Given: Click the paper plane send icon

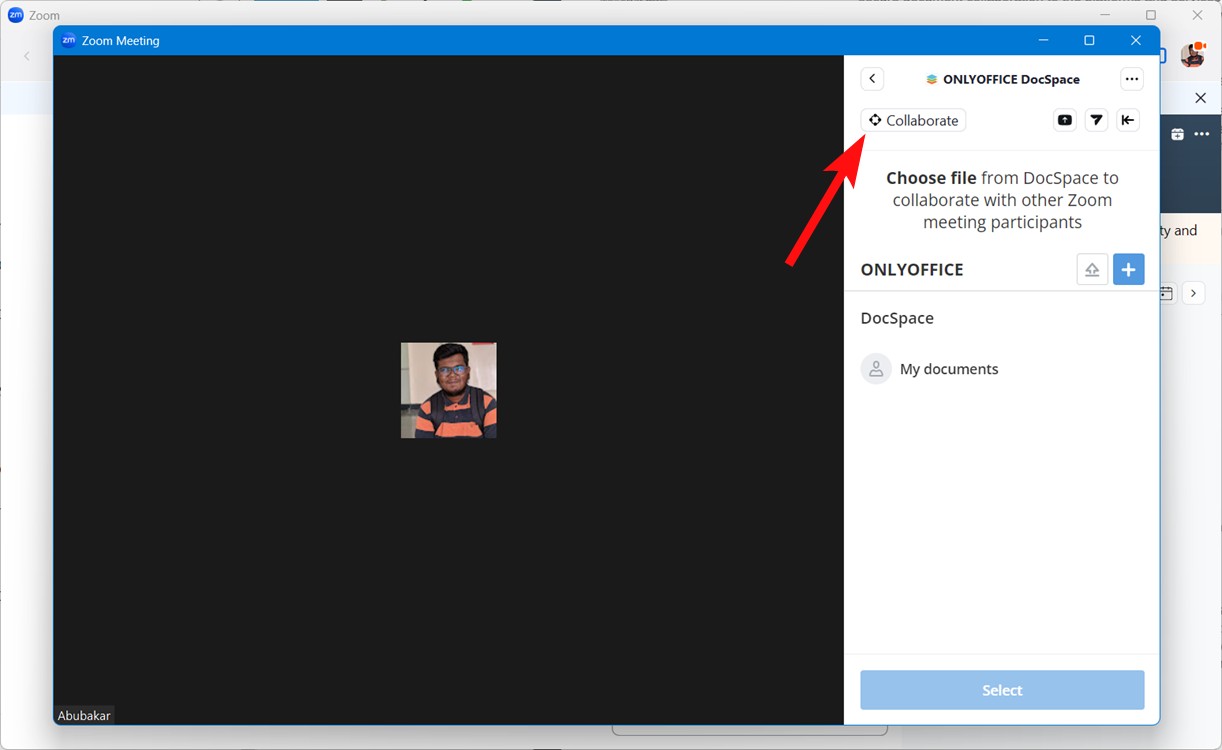Looking at the screenshot, I should pyautogui.click(x=1096, y=119).
